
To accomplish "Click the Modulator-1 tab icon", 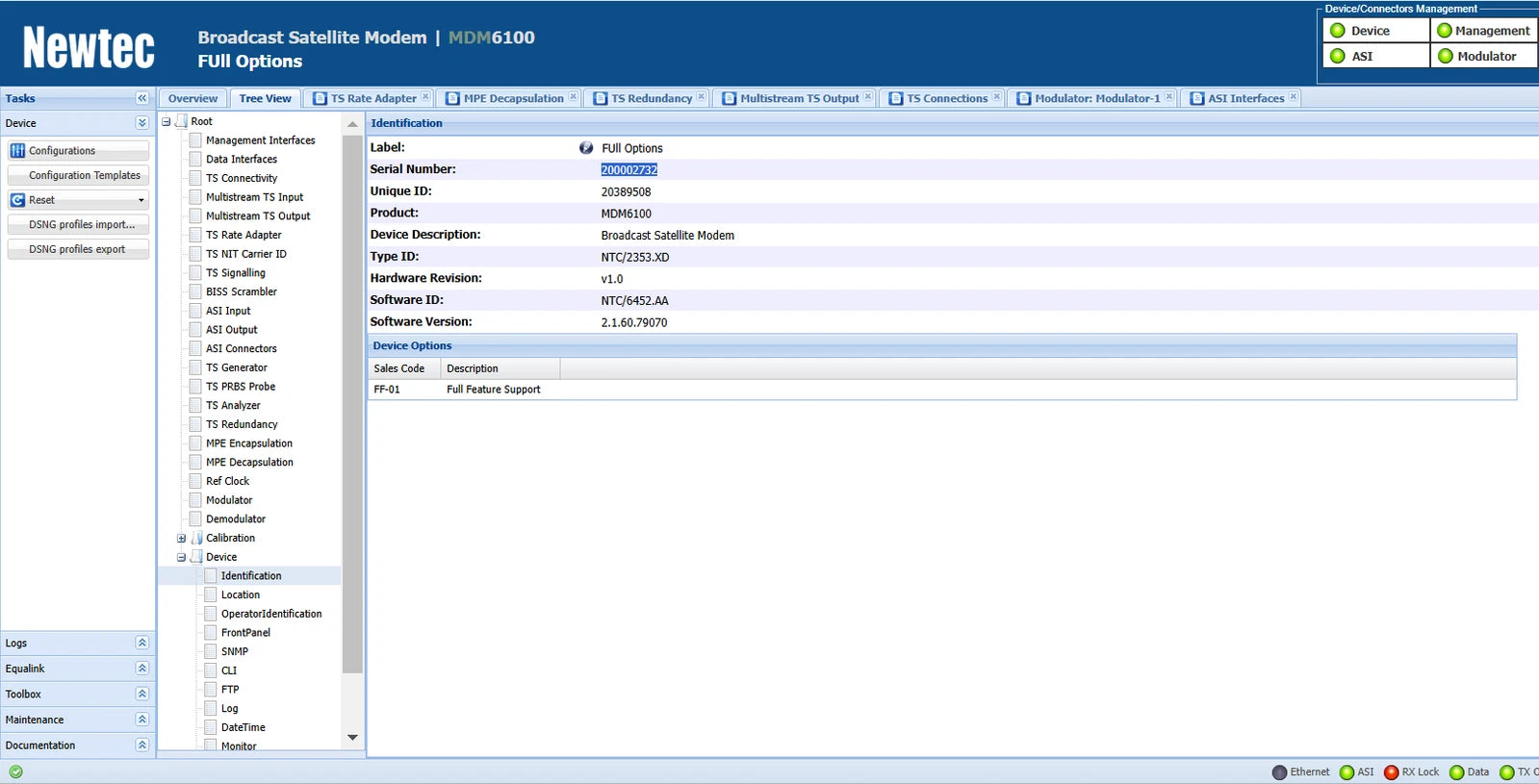I will [1024, 98].
